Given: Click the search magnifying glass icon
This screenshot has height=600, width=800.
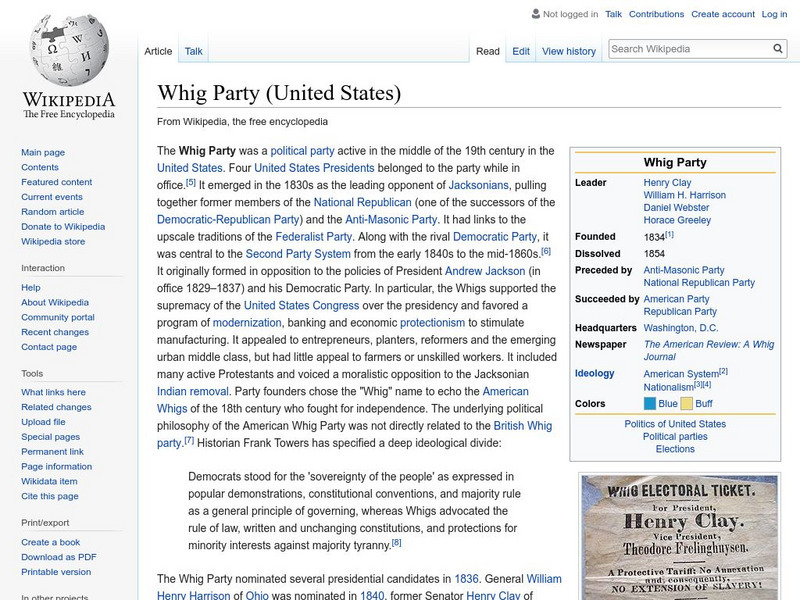Looking at the screenshot, I should pyautogui.click(x=778, y=48).
